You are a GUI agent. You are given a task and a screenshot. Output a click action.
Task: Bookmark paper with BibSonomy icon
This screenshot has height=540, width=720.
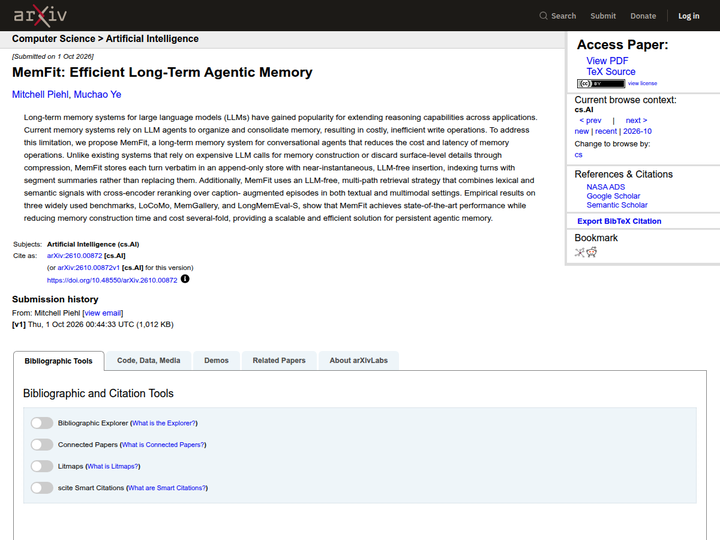pos(579,252)
